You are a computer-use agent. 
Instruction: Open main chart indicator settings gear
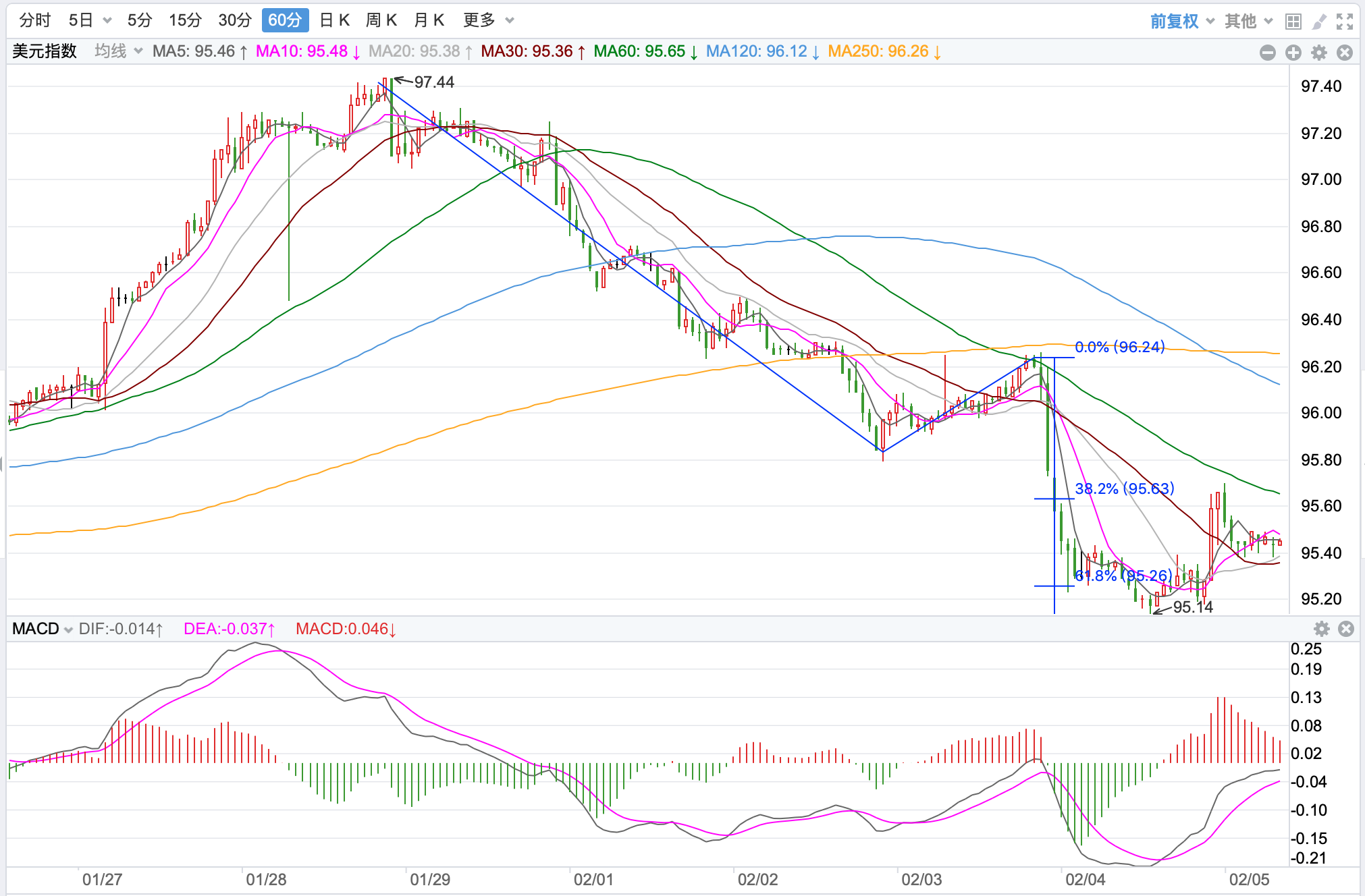(x=1318, y=53)
